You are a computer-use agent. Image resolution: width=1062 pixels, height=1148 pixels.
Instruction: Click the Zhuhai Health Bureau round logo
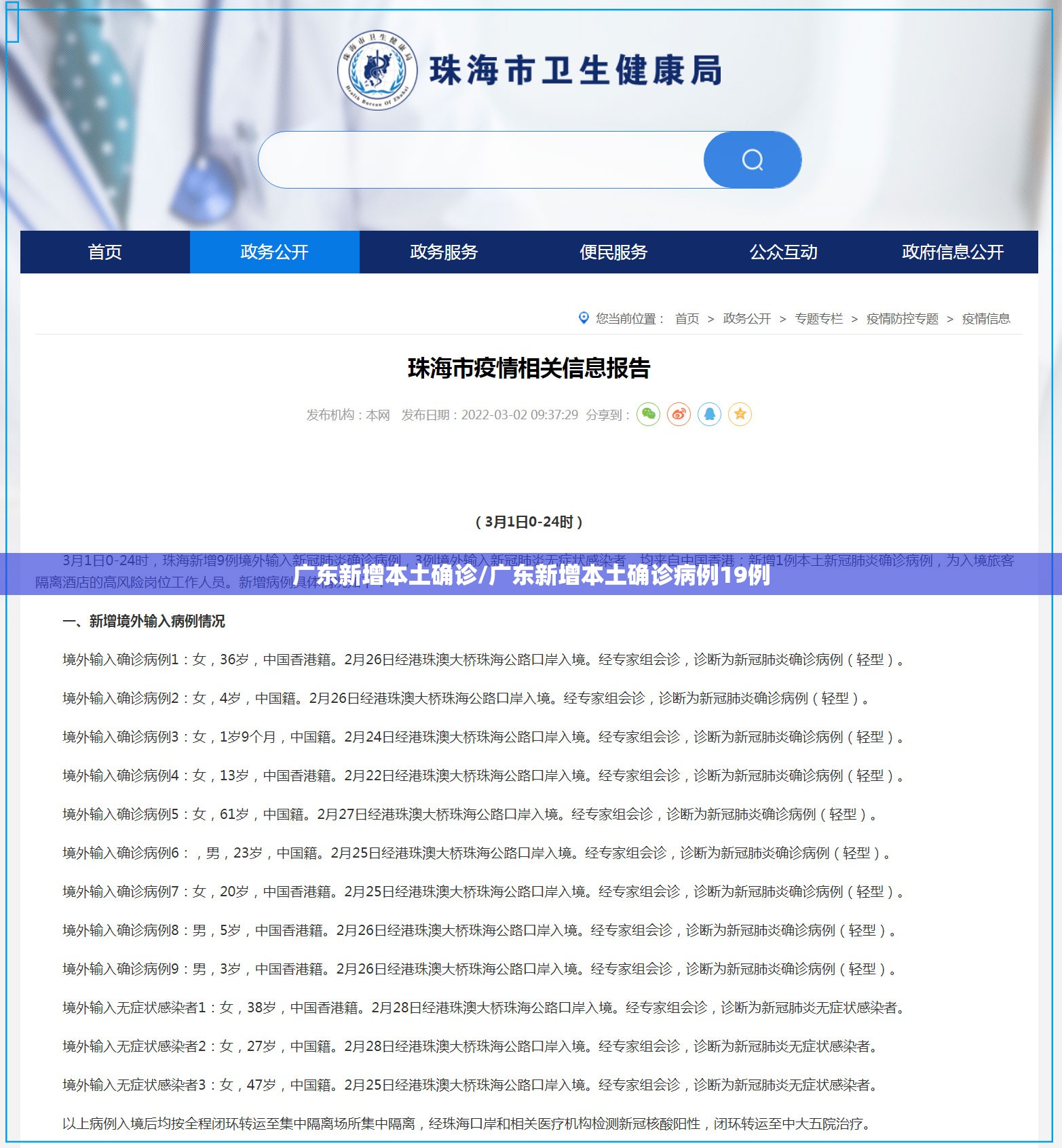(x=377, y=70)
